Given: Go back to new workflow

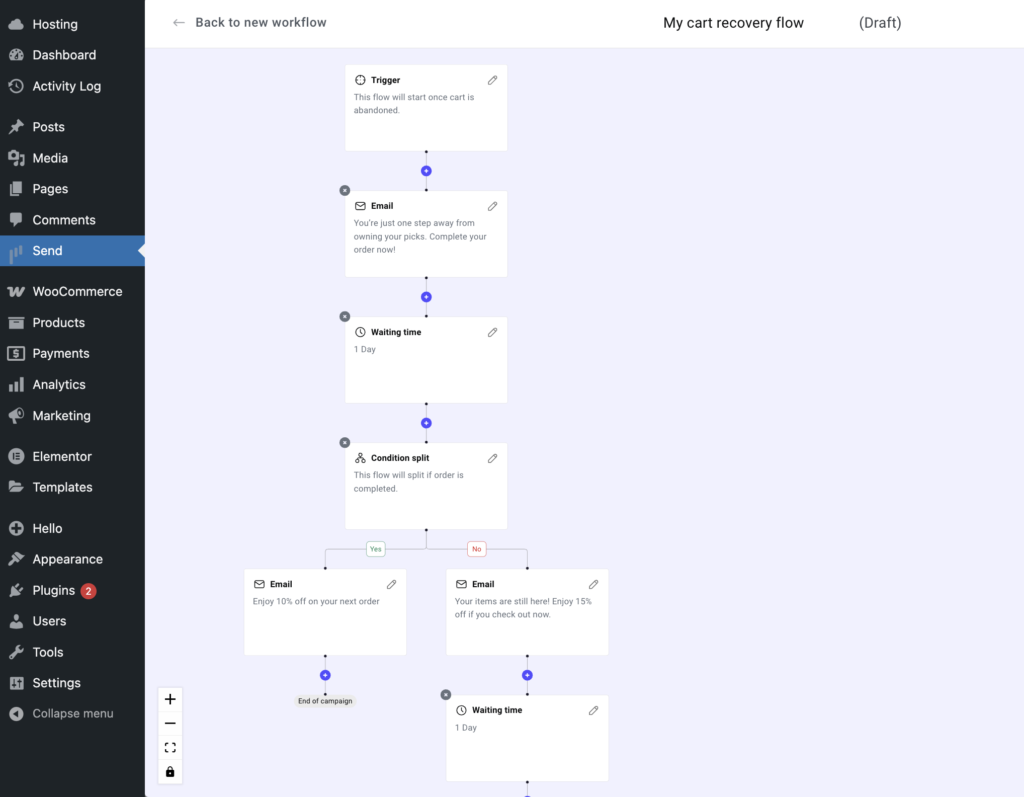Looking at the screenshot, I should pos(261,22).
